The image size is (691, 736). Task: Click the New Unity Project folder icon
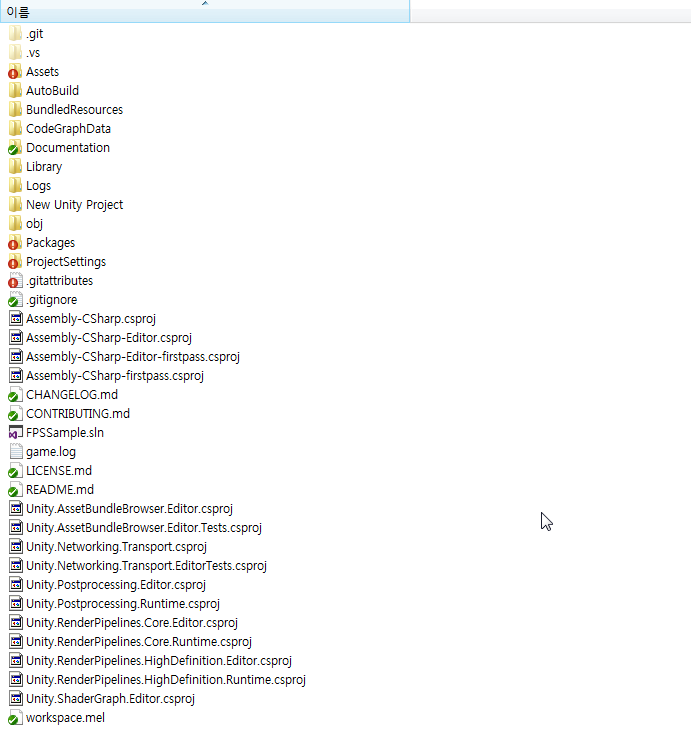pyautogui.click(x=15, y=205)
